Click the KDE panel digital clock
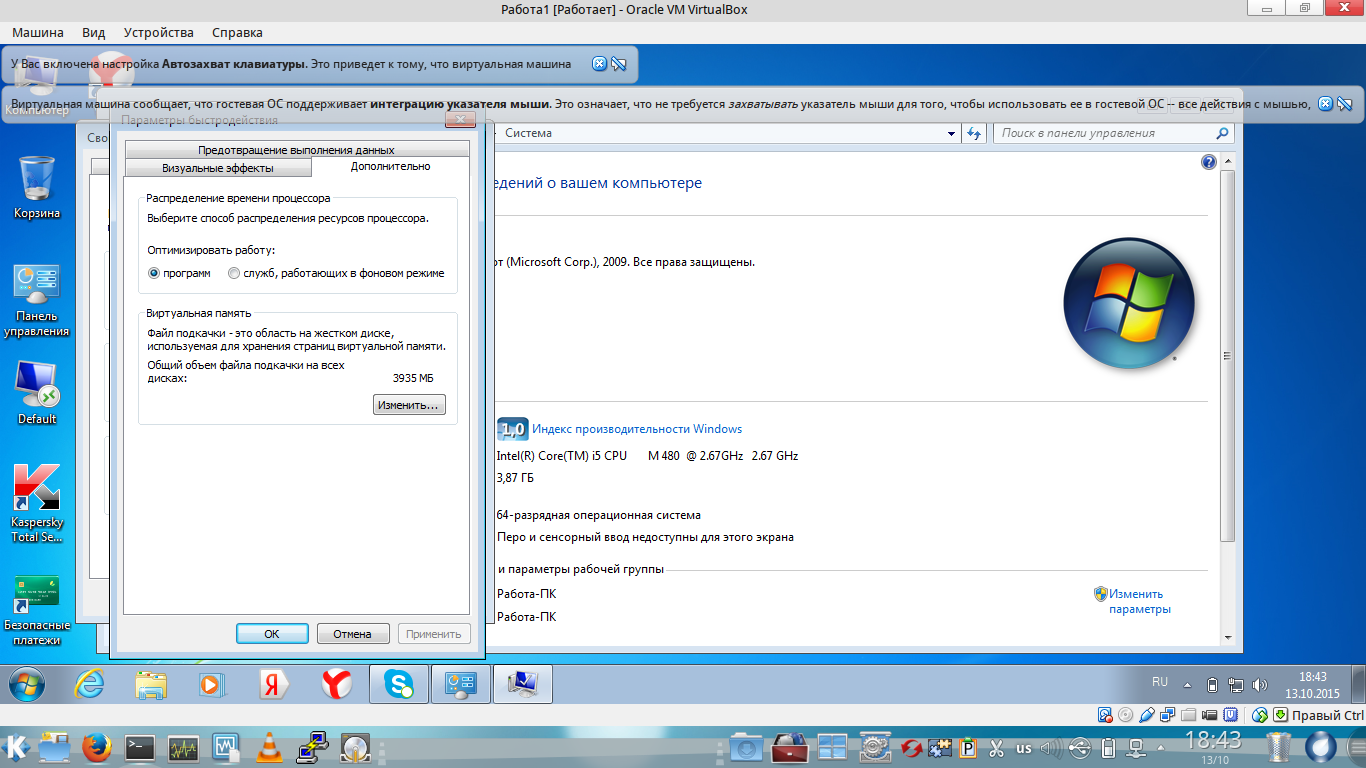The image size is (1366, 768). pyautogui.click(x=1213, y=747)
